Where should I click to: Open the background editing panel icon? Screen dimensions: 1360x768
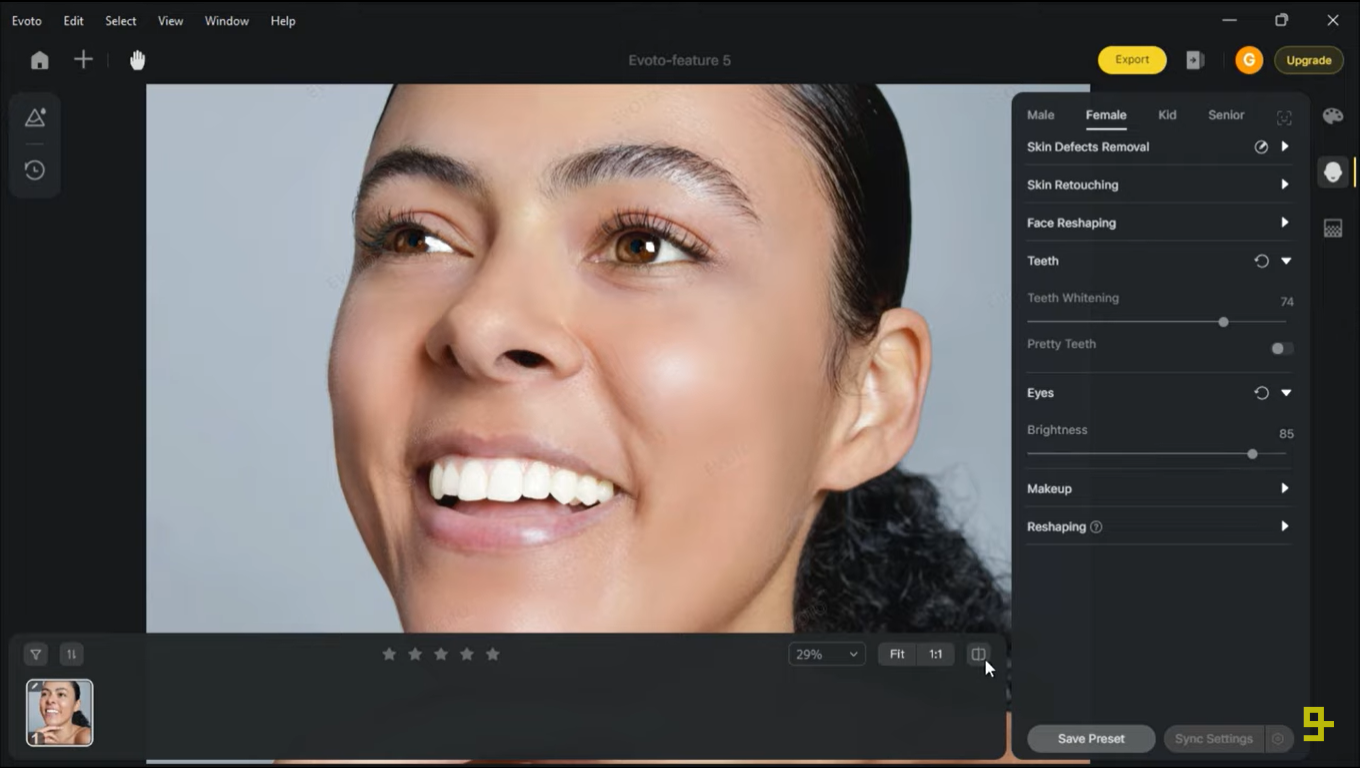tap(1332, 227)
